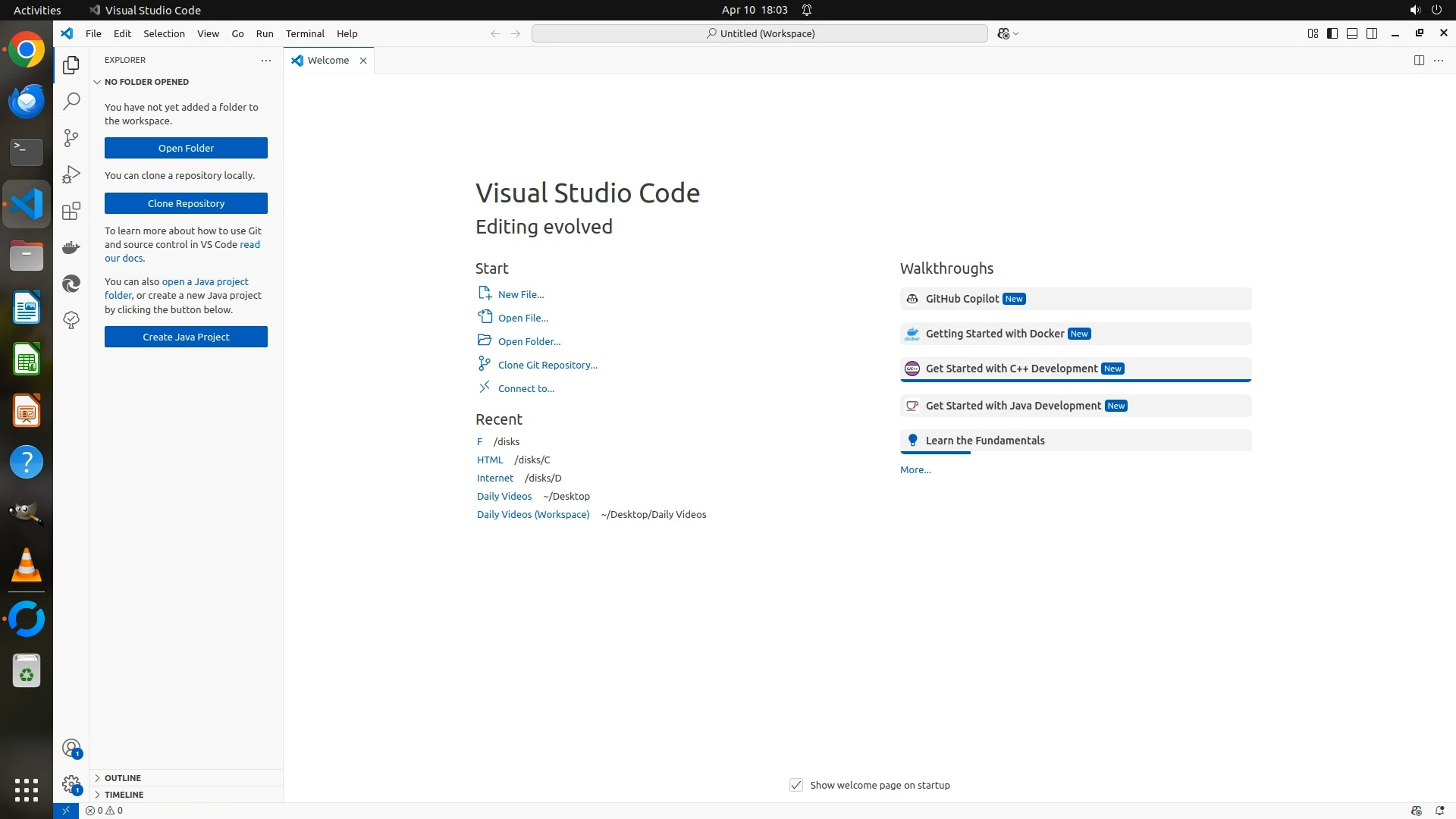This screenshot has height=819, width=1456.
Task: Open the Extensions view icon
Action: click(71, 211)
